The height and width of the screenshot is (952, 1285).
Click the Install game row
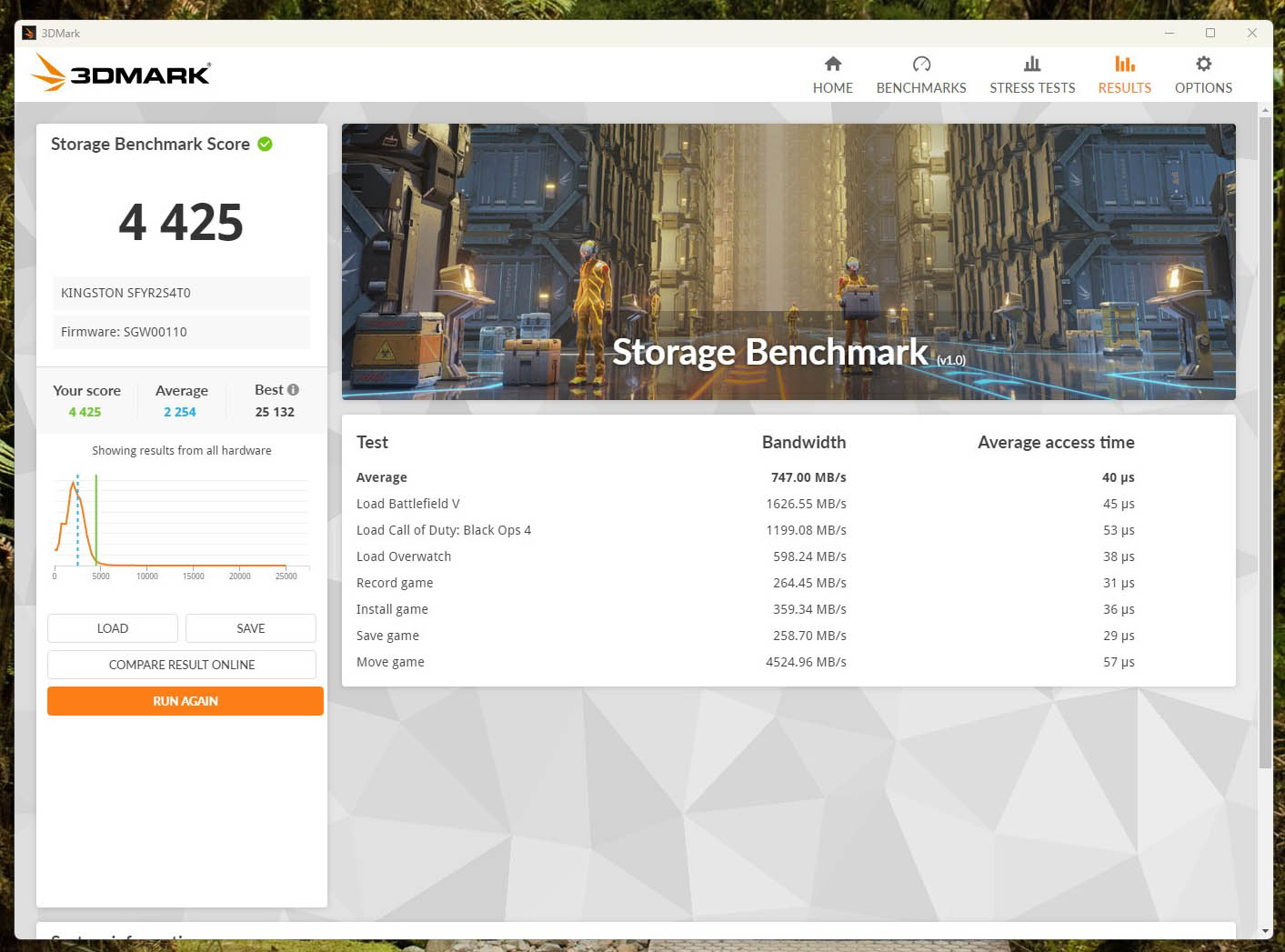tap(746, 609)
